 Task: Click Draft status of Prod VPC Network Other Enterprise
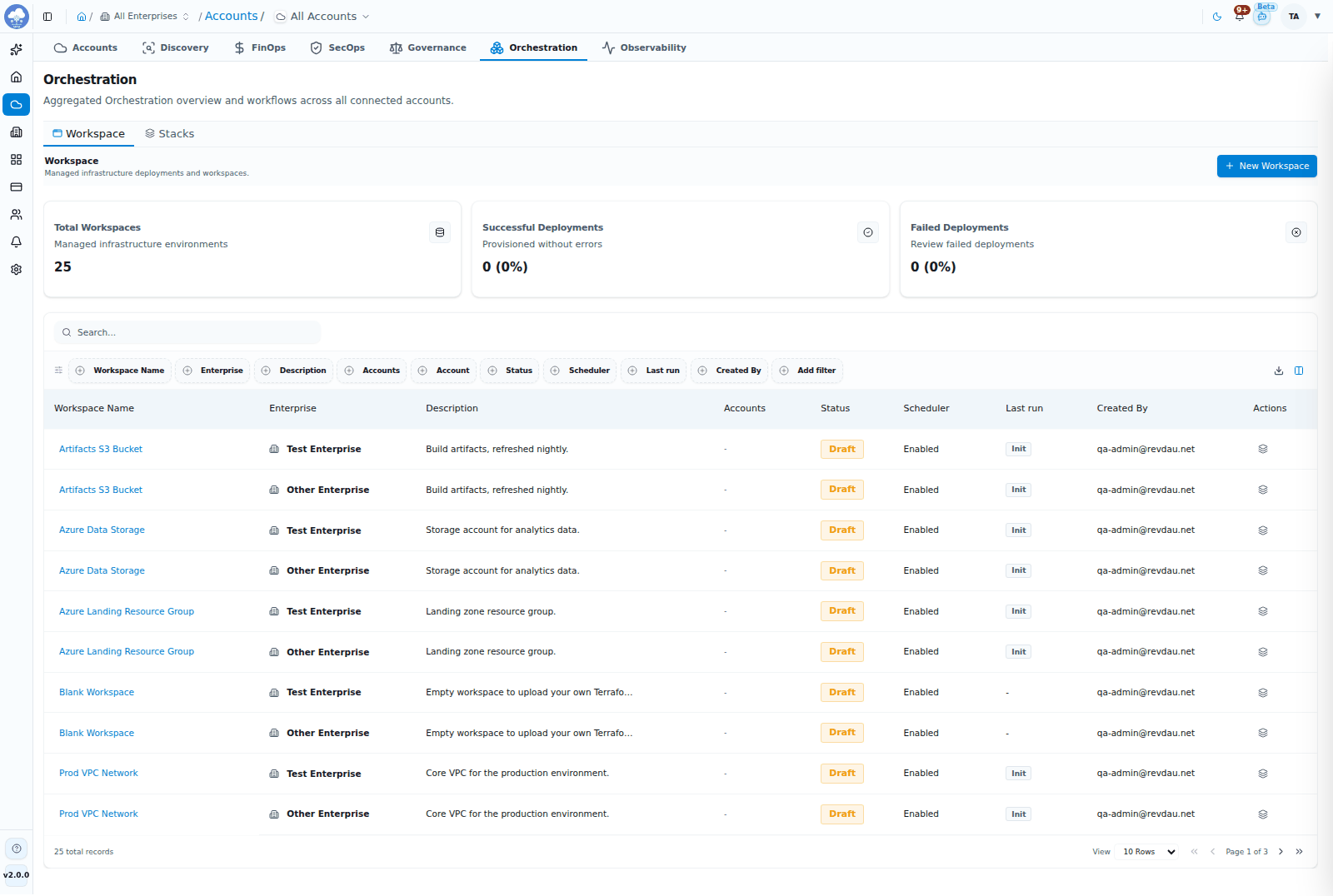[841, 814]
